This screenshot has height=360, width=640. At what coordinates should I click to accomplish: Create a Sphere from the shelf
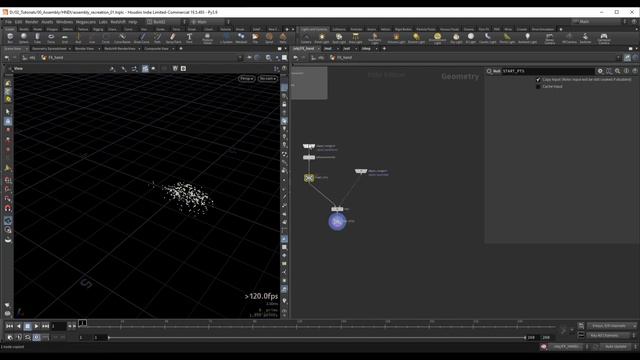point(24,38)
